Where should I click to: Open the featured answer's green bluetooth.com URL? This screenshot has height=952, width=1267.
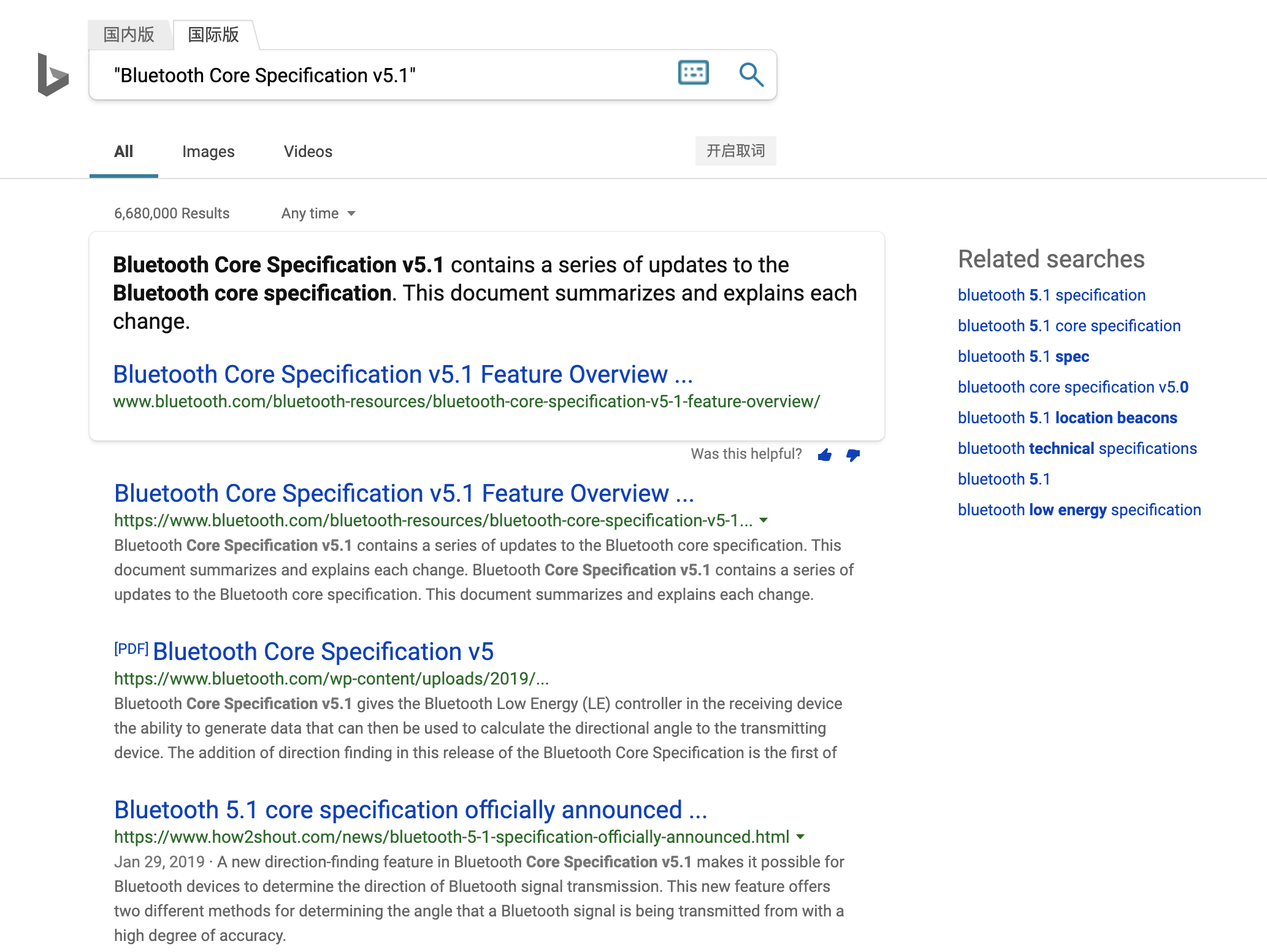[466, 401]
